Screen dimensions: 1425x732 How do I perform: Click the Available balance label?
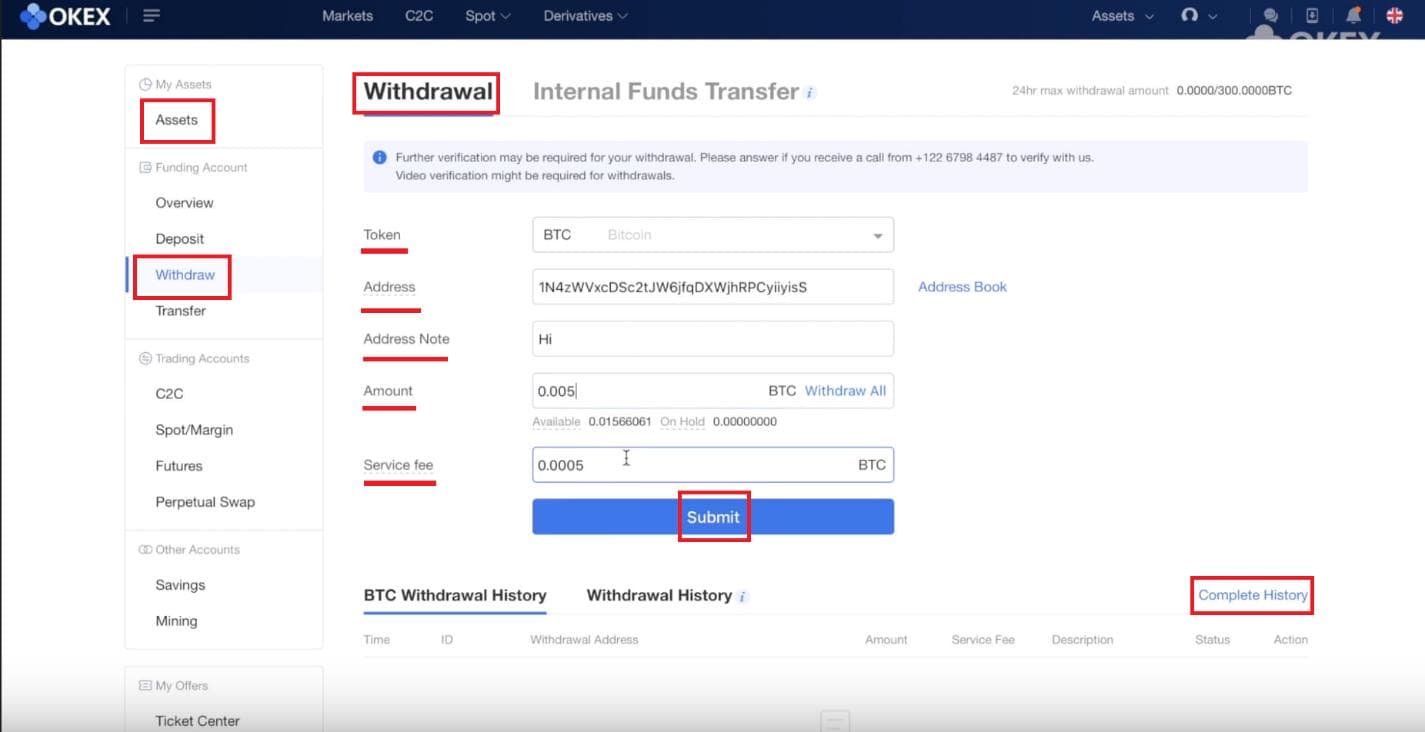tap(556, 422)
